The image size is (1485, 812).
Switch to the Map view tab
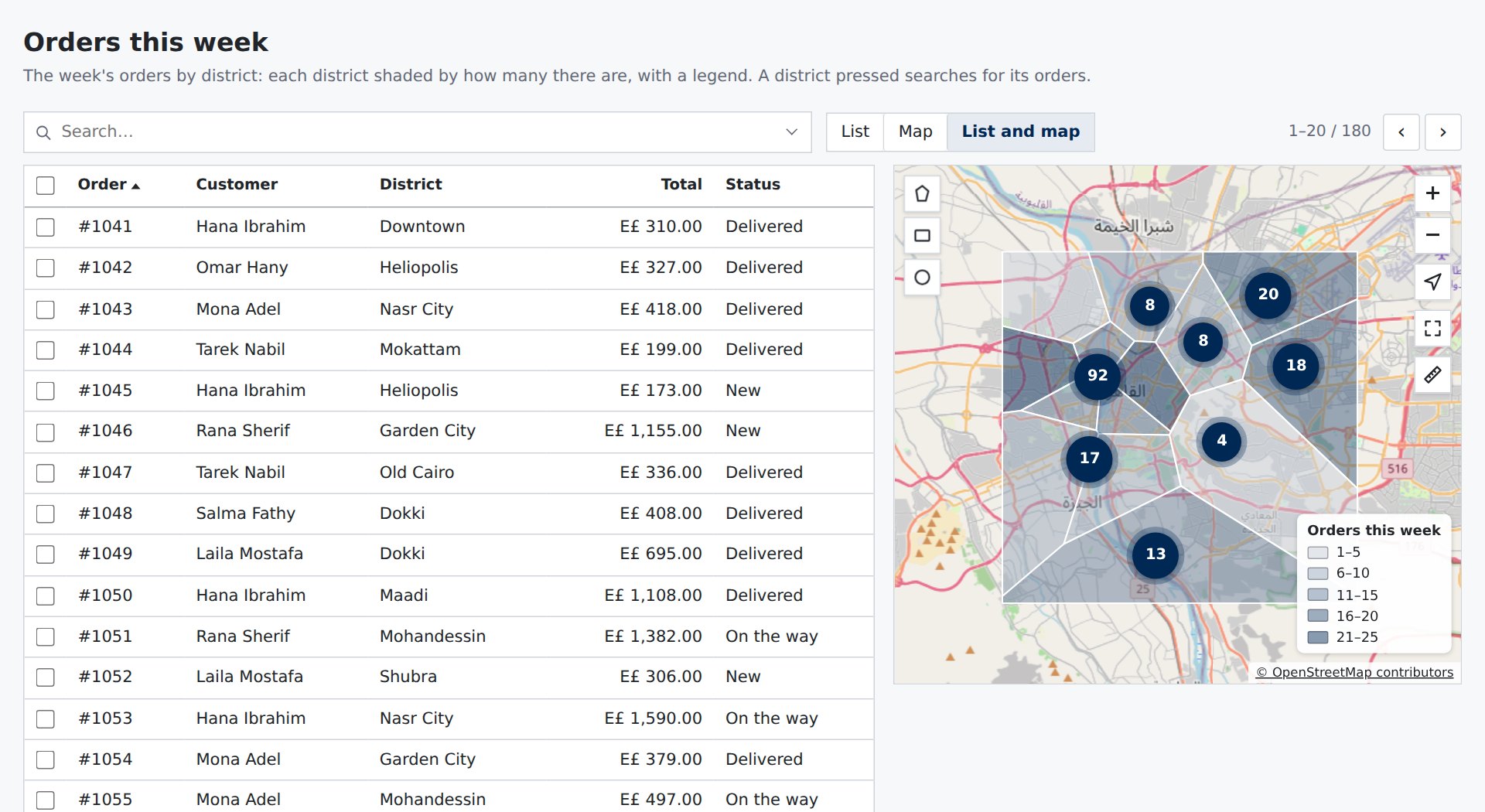click(x=915, y=131)
